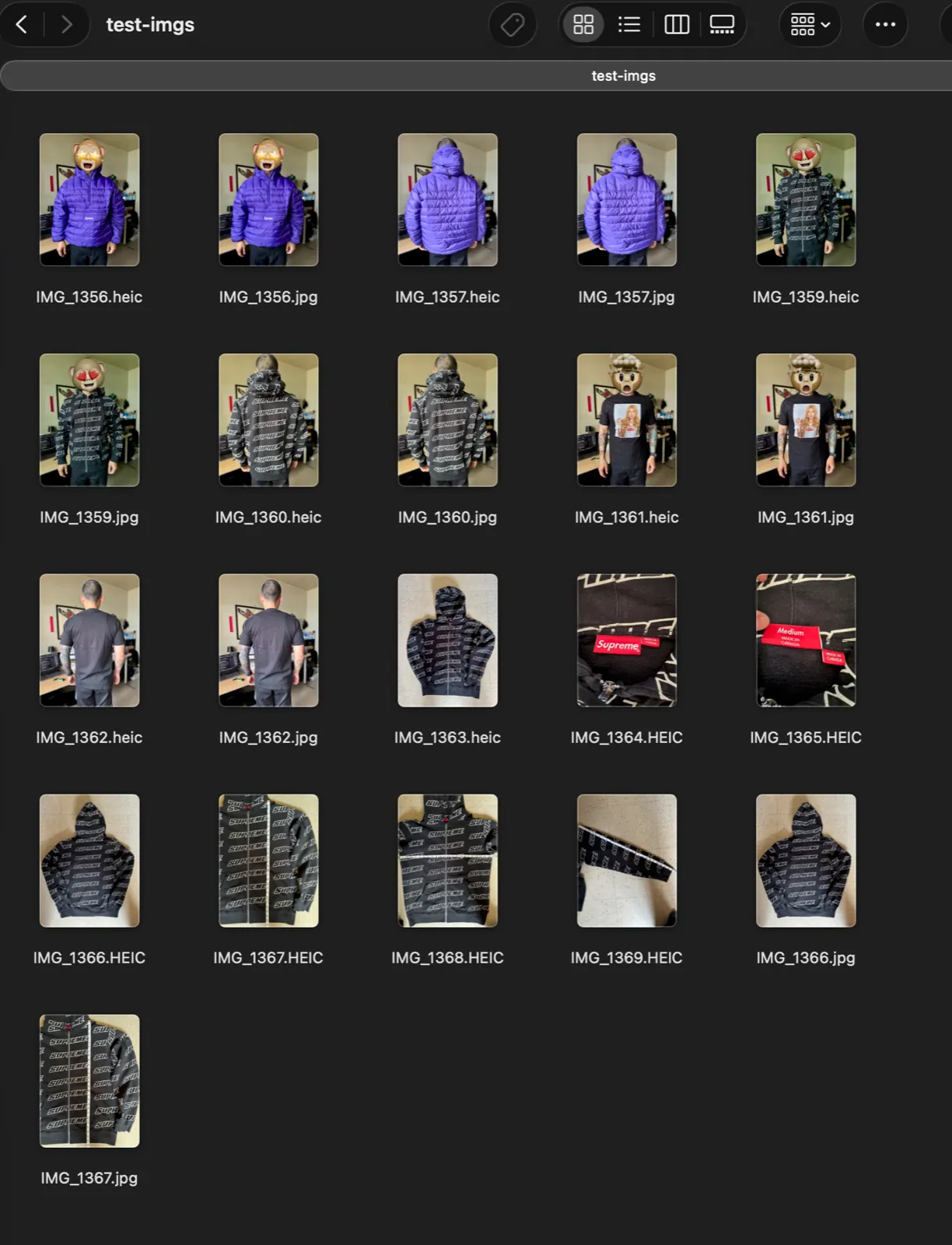Switch to gallery view
This screenshot has width=952, height=1245.
point(722,25)
